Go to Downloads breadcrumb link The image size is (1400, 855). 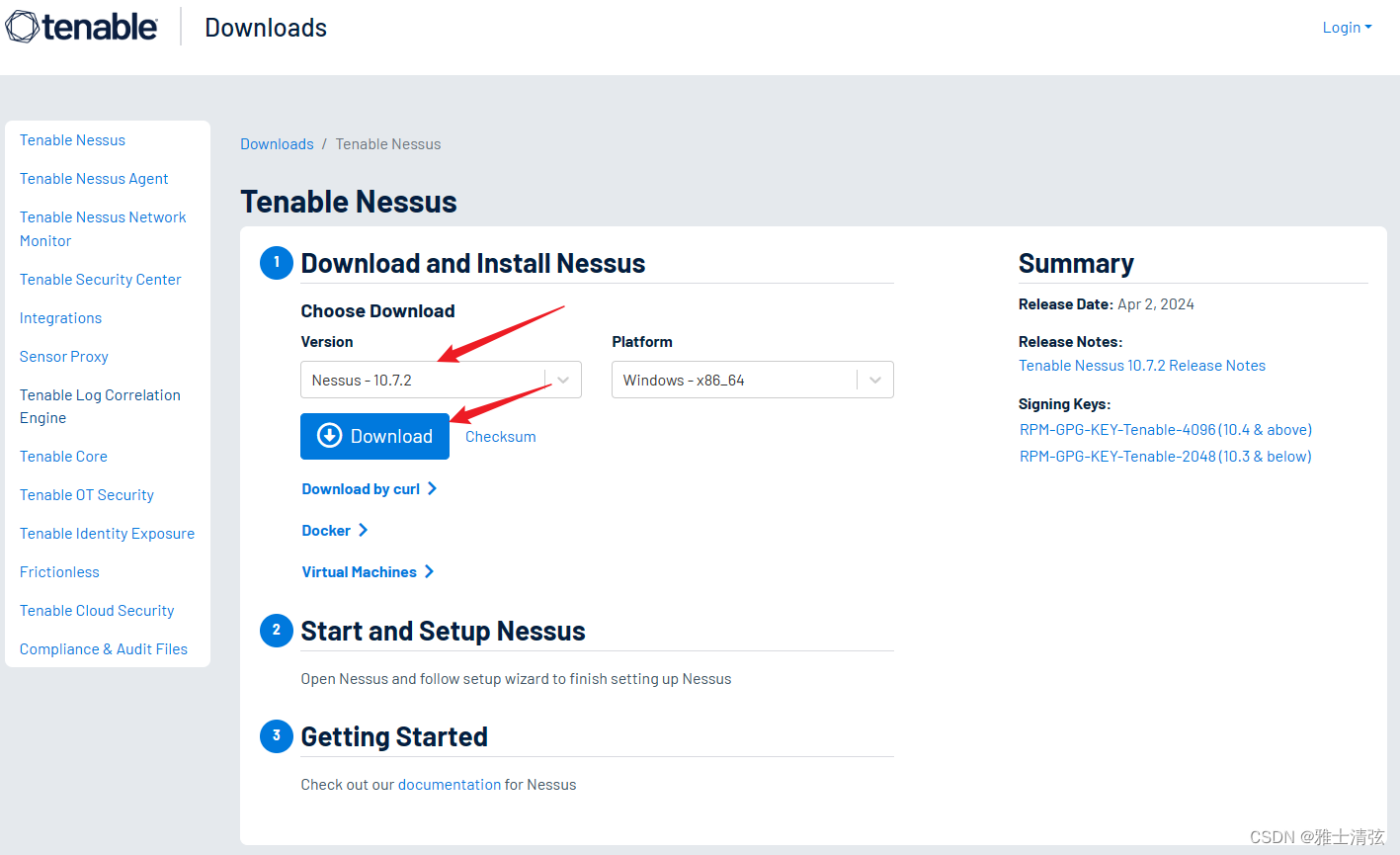pyautogui.click(x=277, y=144)
